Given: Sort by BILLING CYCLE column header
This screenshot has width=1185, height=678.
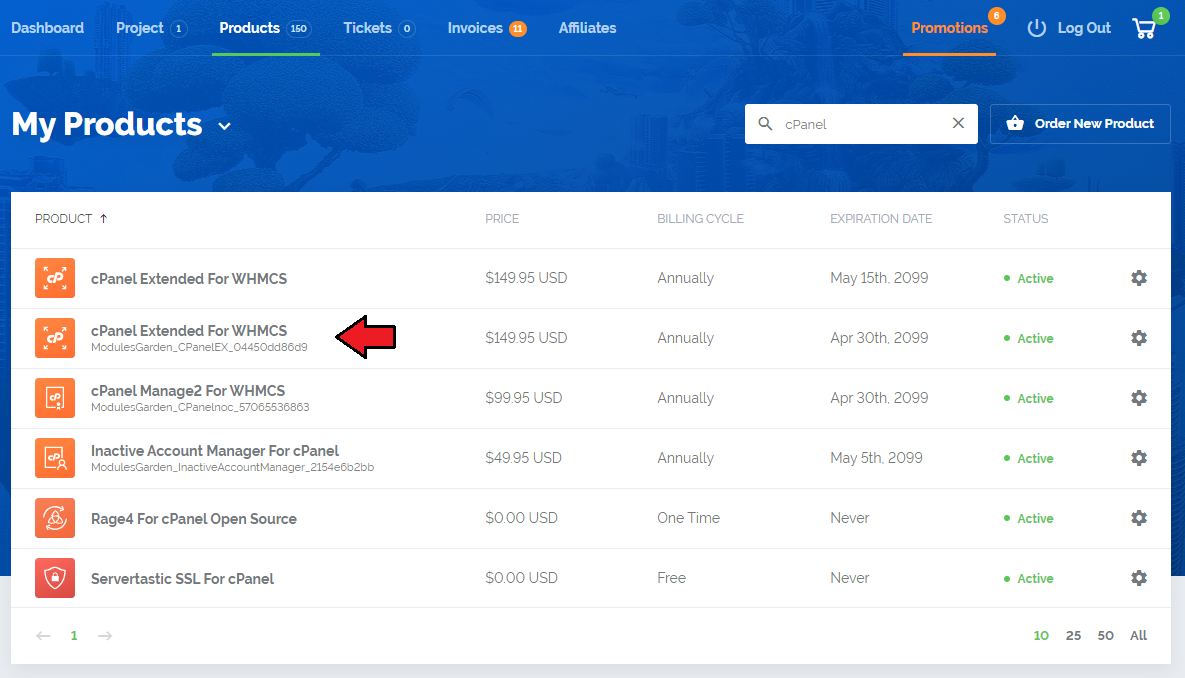Looking at the screenshot, I should click(x=700, y=218).
